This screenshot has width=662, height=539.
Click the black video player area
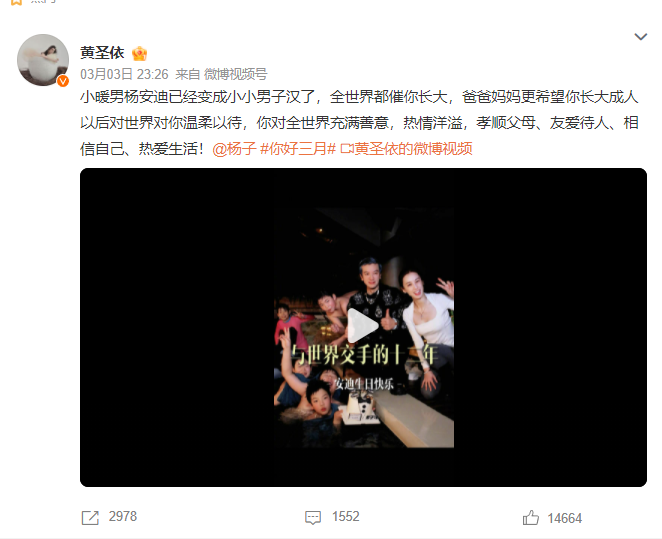tap(363, 328)
